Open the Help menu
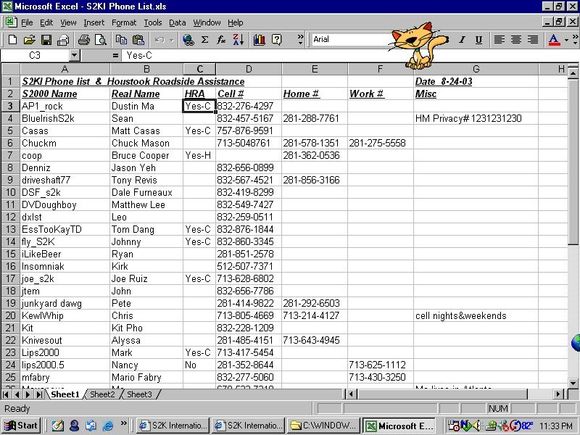The width and height of the screenshot is (580, 435). (235, 23)
